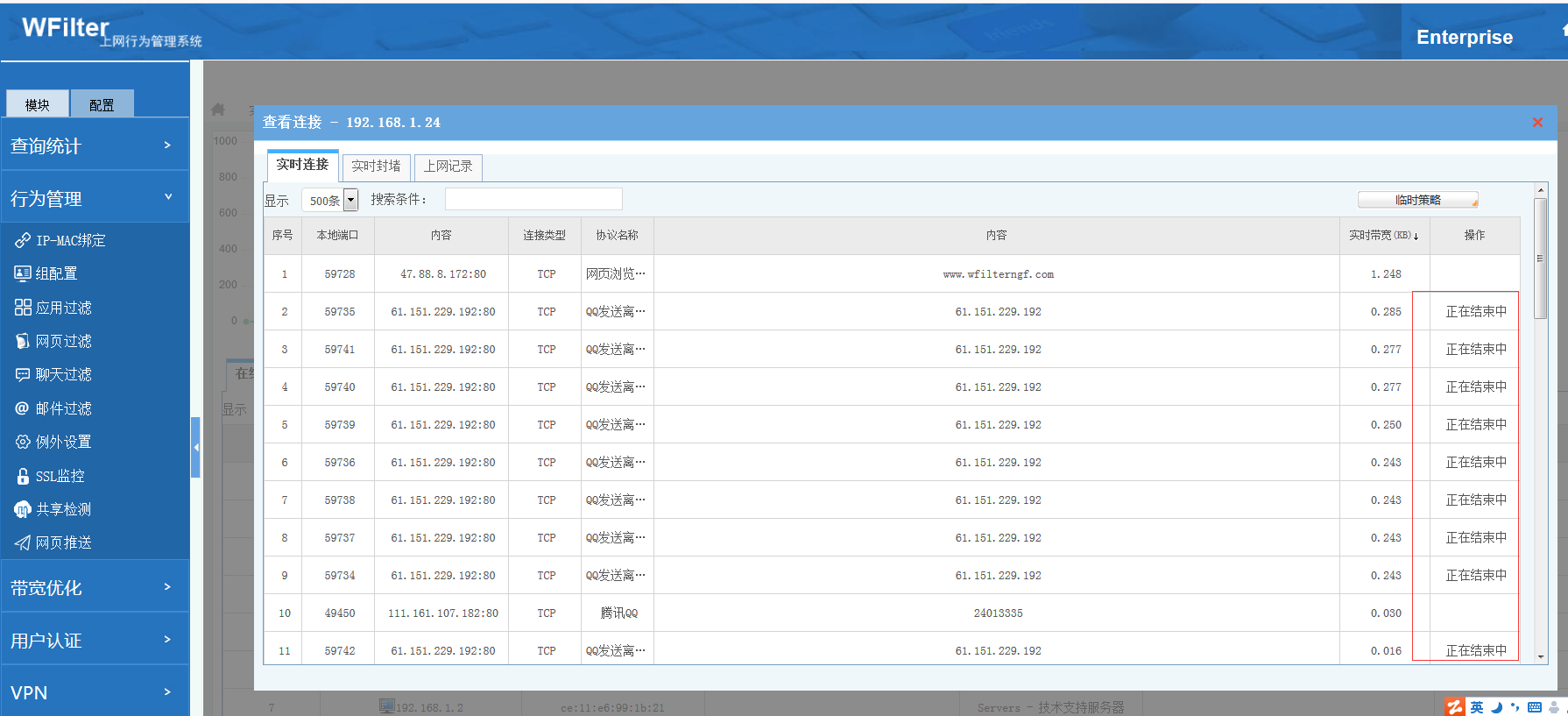Close the 查看连接 dialog
Viewport: 1568px width, 716px height.
[1537, 123]
